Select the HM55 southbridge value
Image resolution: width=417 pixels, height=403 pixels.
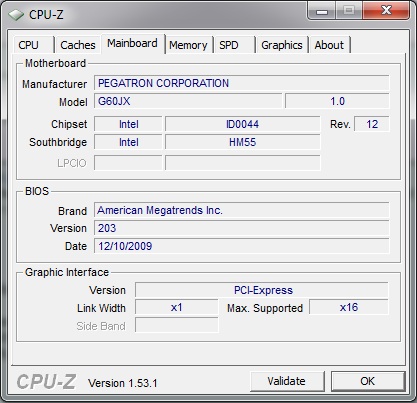243,142
